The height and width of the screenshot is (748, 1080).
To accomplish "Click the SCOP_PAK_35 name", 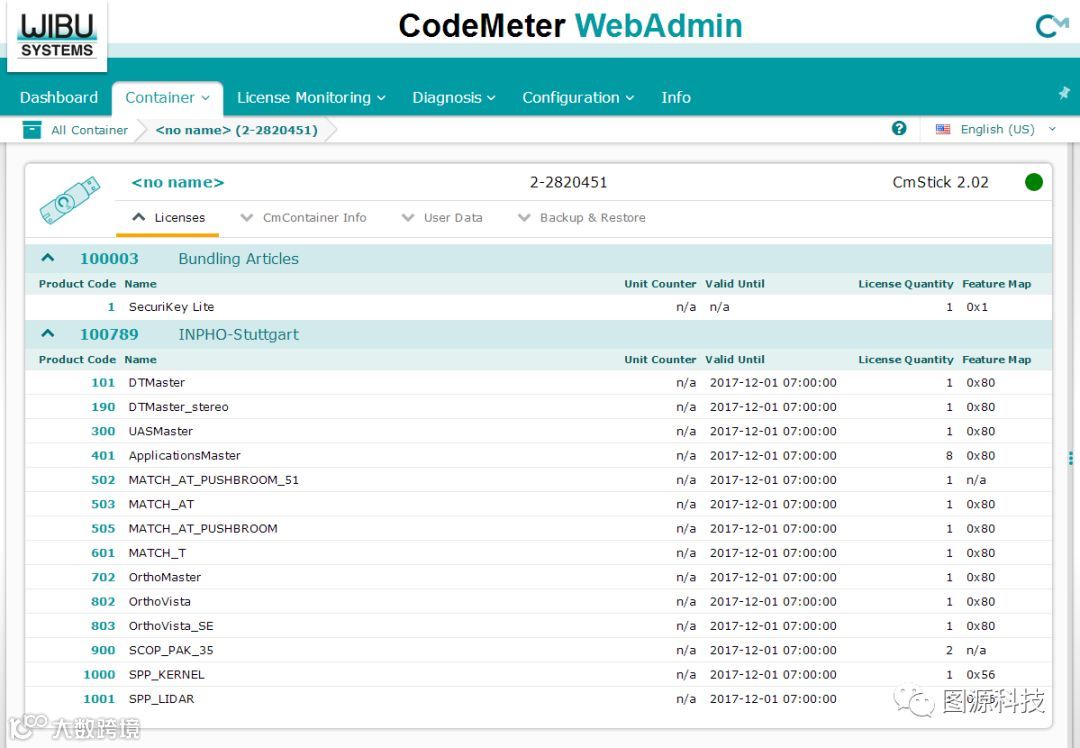I will (171, 650).
